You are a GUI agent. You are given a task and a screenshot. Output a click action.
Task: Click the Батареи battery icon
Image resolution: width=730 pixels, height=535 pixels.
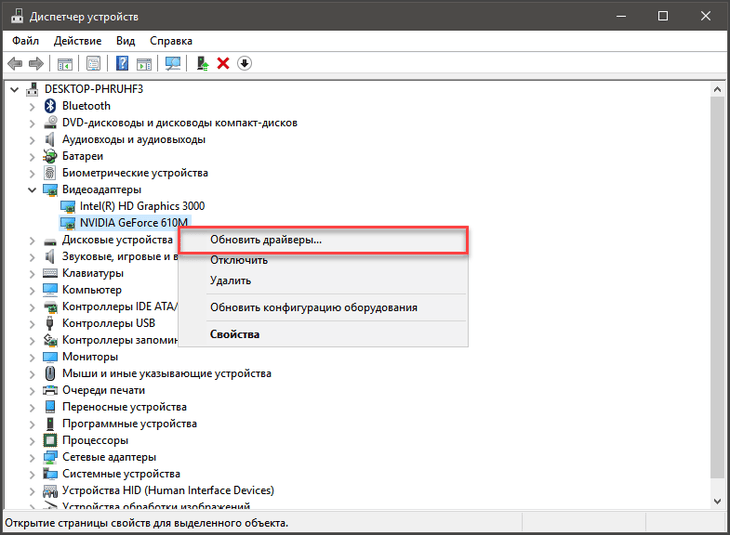coord(50,156)
